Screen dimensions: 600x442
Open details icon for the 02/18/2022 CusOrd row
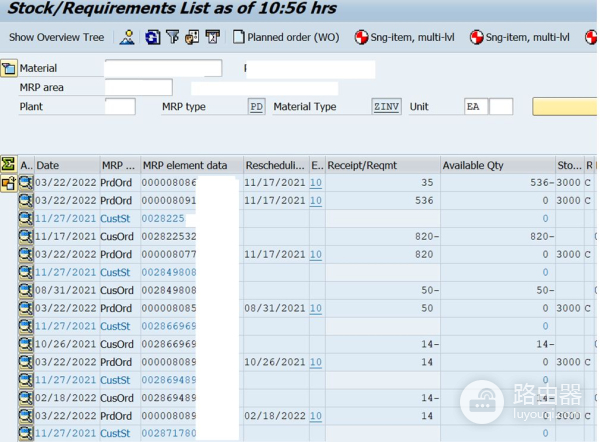pyautogui.click(x=26, y=399)
